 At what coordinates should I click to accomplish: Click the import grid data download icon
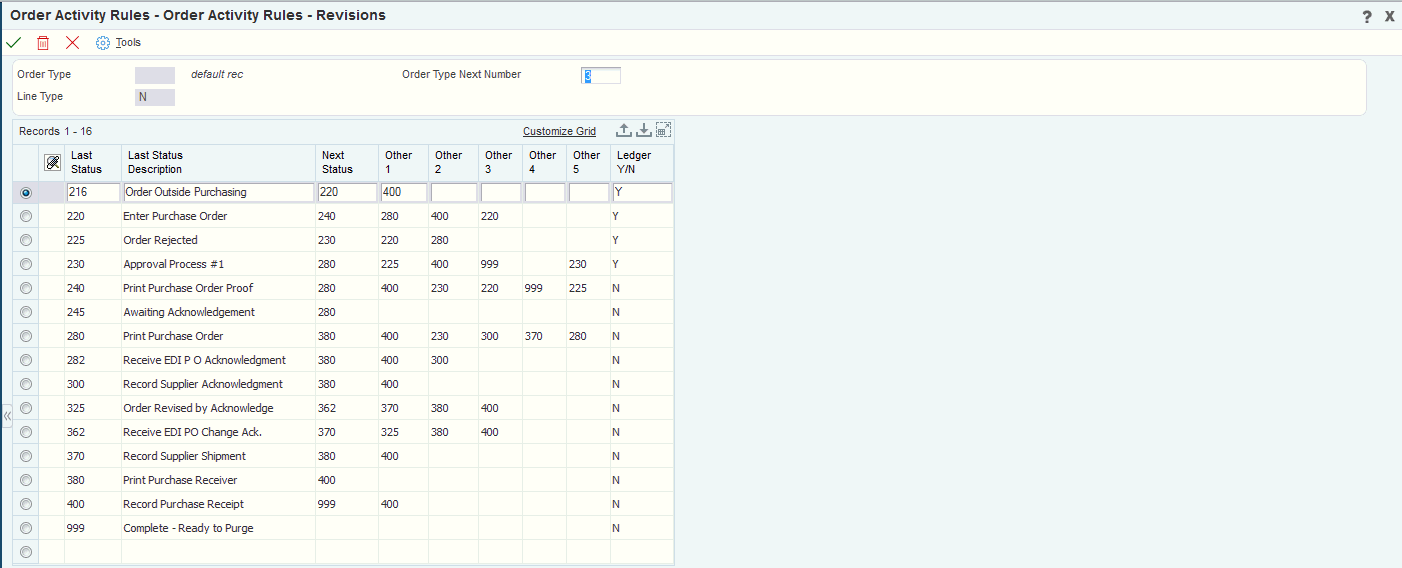pyautogui.click(x=644, y=130)
